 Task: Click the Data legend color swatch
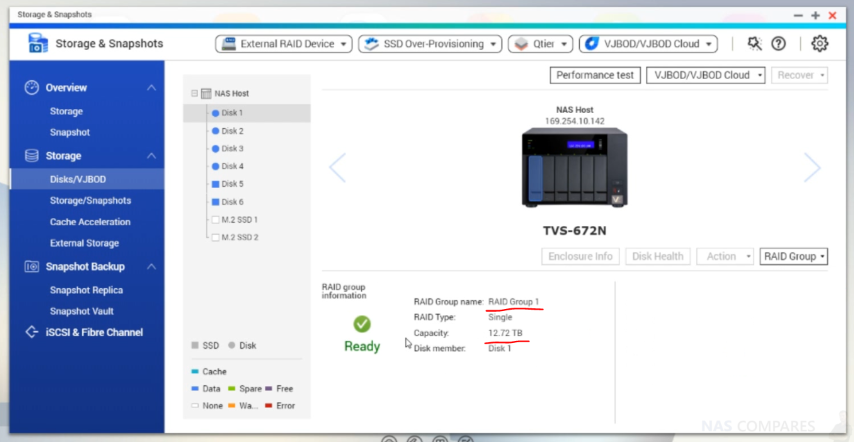coord(195,389)
